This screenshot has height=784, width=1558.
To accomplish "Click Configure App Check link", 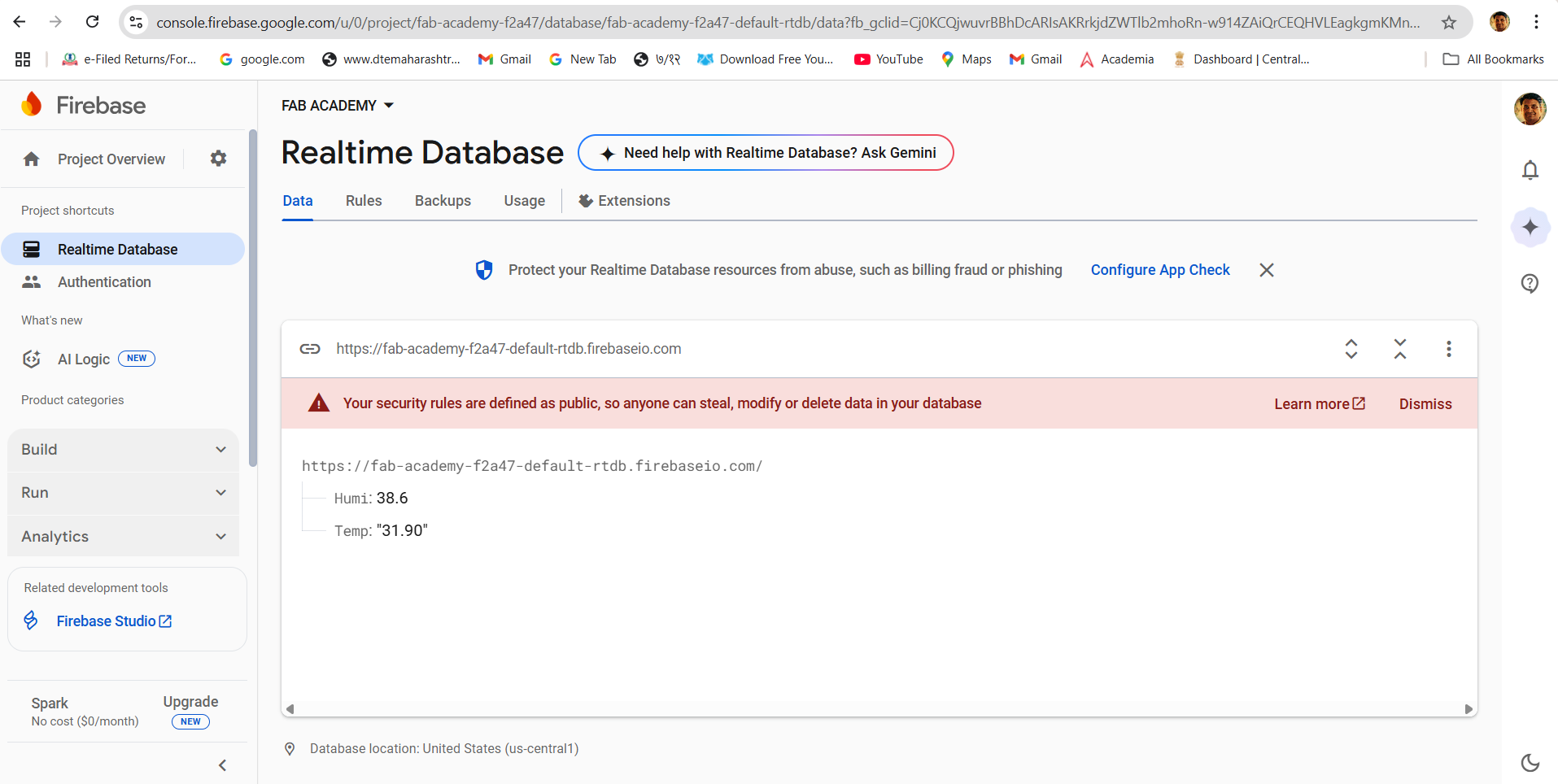I will pos(1160,270).
